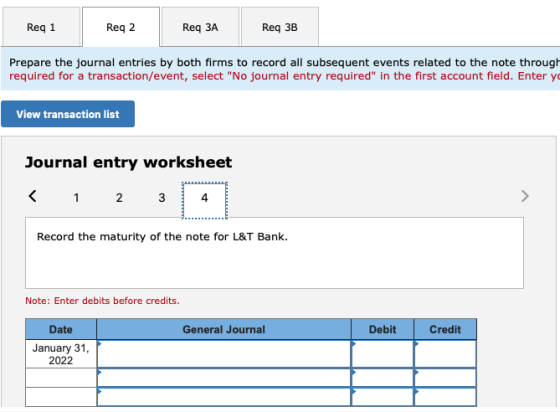Viewport: 560px width, 412px height.
Task: Click the 'Record the maturity of the note' description
Action: pyautogui.click(x=162, y=237)
